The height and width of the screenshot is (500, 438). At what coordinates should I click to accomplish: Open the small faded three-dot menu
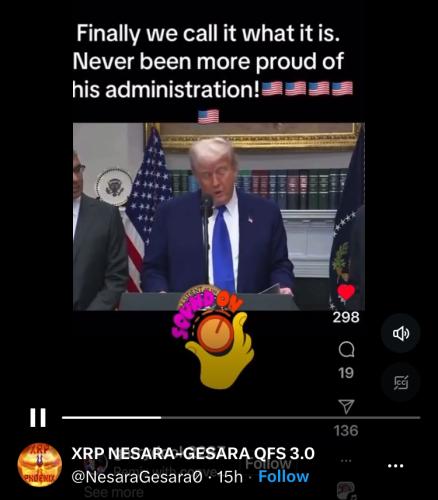click(x=346, y=461)
